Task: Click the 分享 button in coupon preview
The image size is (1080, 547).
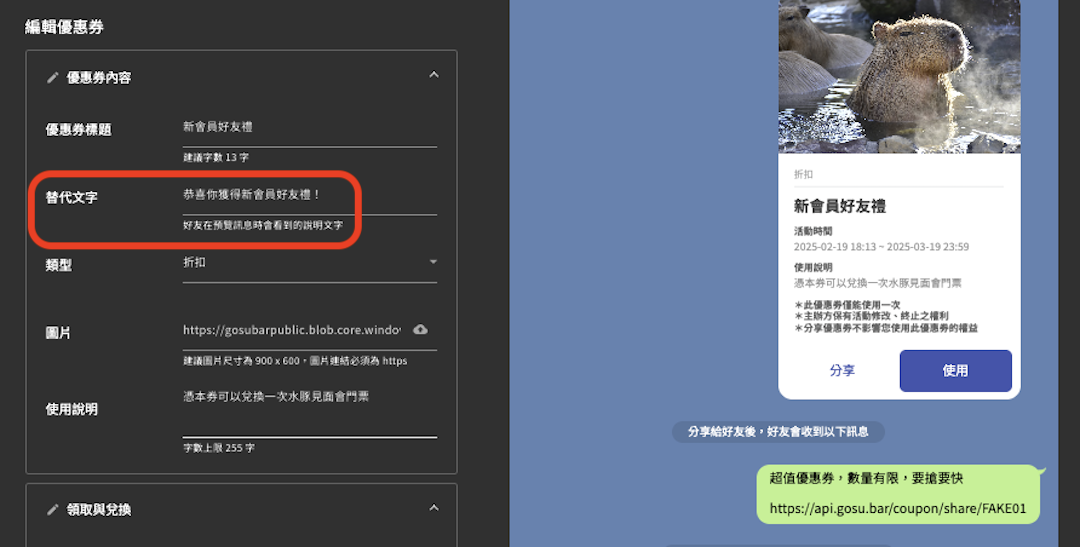Action: coord(842,371)
